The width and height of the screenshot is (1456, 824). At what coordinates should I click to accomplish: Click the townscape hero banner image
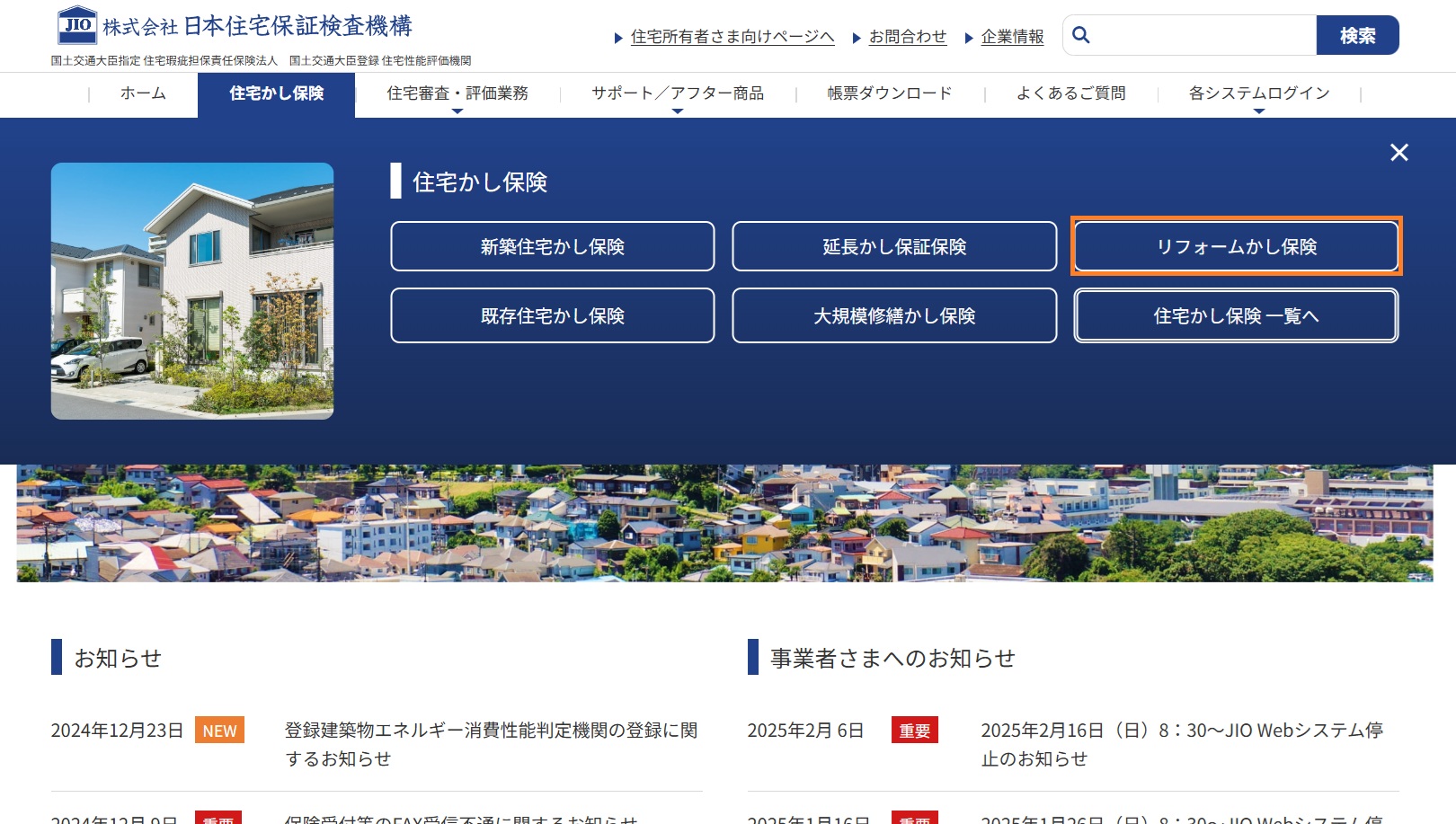(x=724, y=523)
